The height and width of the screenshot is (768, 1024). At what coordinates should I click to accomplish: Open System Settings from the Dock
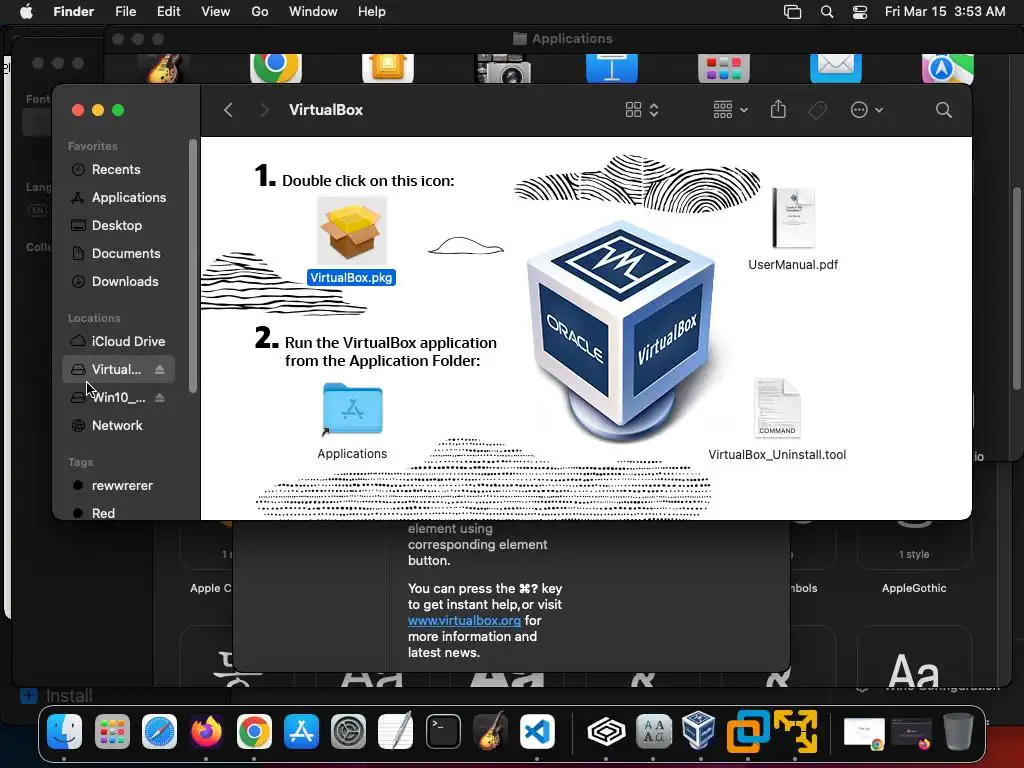(x=349, y=731)
